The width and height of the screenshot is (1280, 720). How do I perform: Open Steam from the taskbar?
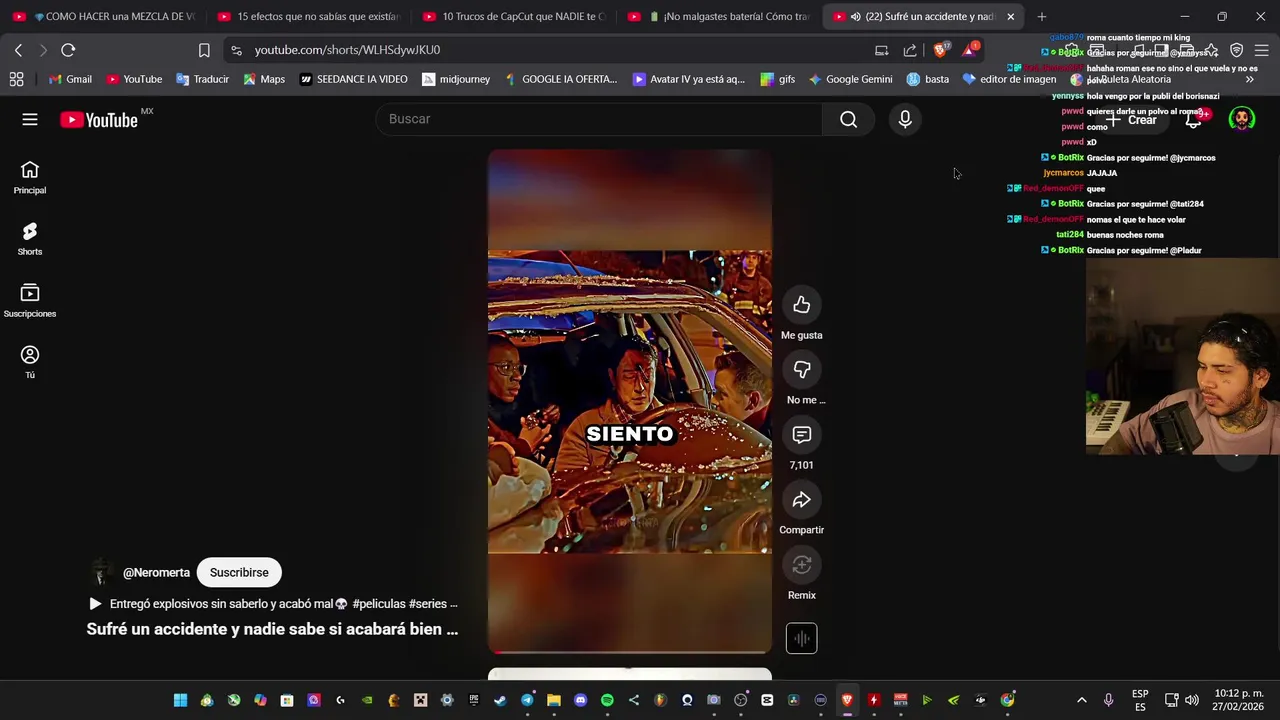click(x=500, y=700)
